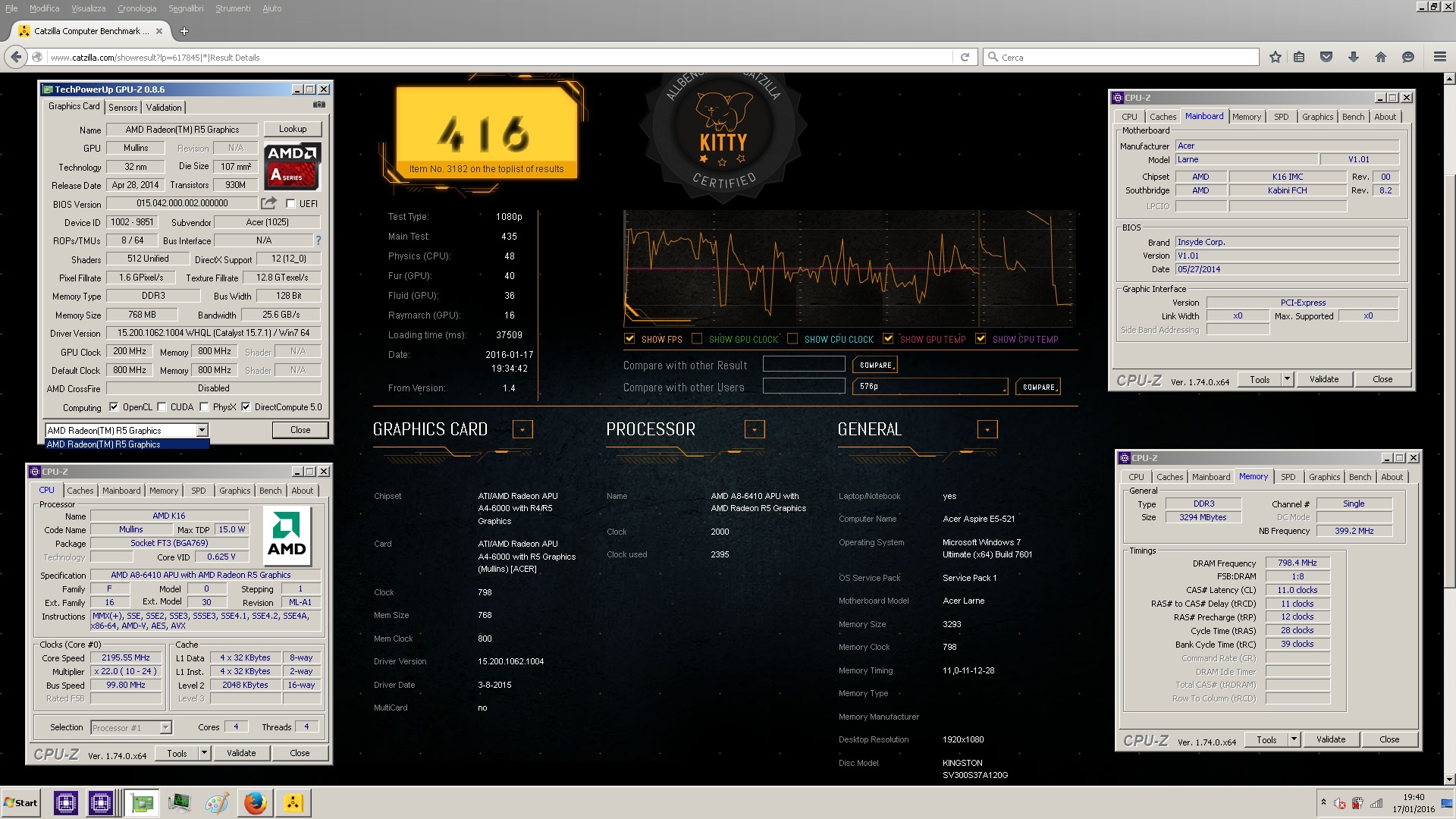Screen dimensions: 1456x819
Task: Open the chat smiley toolbar icon
Action: tap(1408, 57)
